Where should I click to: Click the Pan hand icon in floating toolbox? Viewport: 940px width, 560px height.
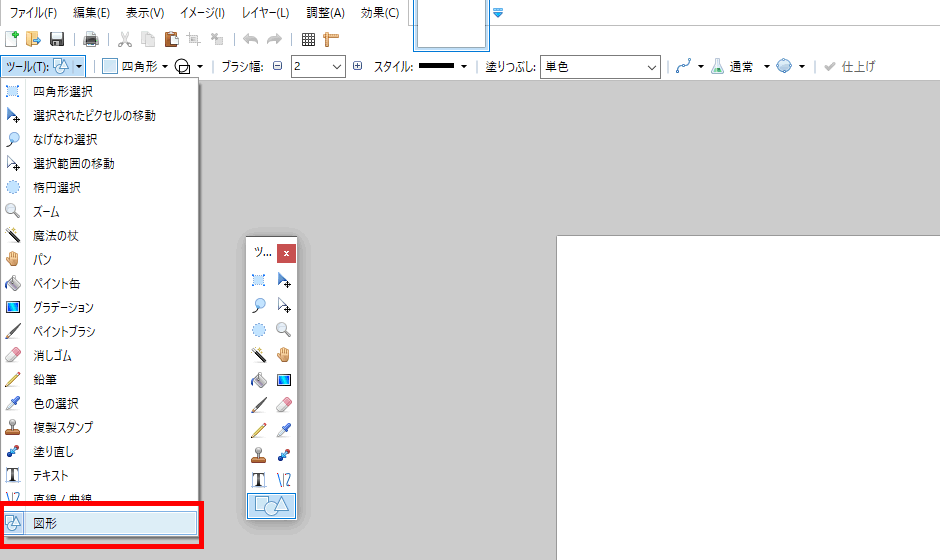pos(283,355)
